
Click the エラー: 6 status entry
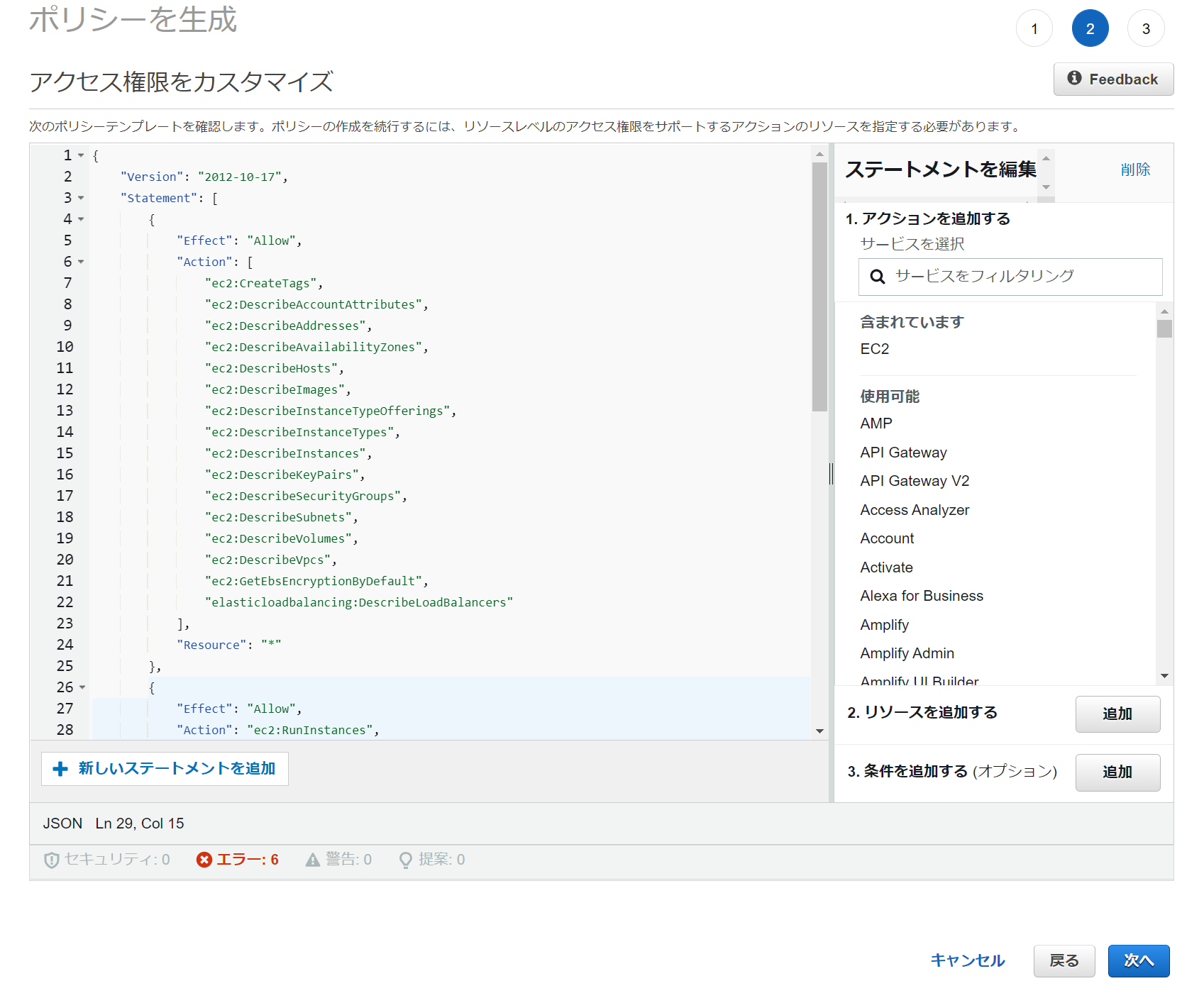pos(238,860)
